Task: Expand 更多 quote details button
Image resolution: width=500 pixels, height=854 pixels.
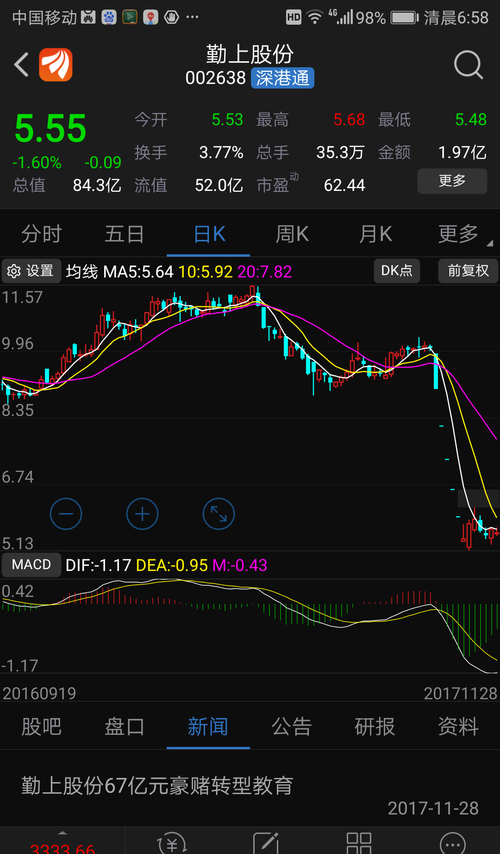Action: (452, 181)
